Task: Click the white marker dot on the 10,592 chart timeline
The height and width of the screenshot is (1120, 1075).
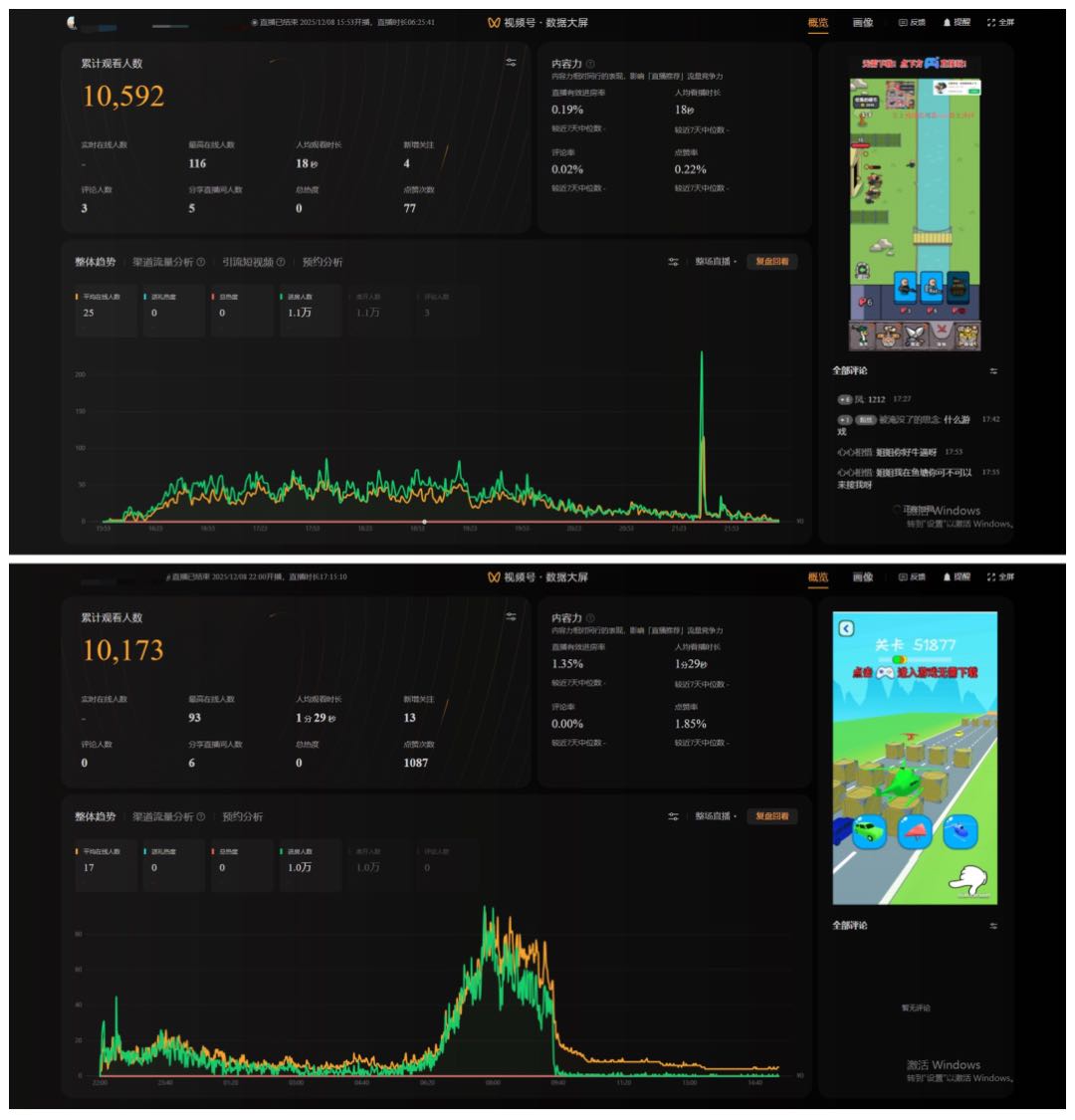Action: point(424,522)
